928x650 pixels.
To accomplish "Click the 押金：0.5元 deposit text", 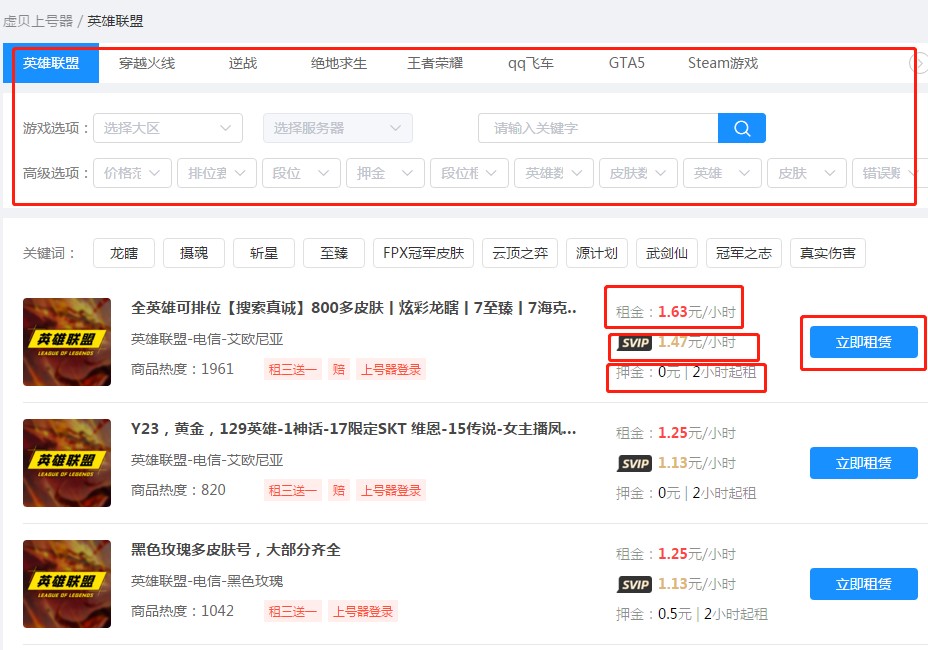I will pyautogui.click(x=654, y=614).
